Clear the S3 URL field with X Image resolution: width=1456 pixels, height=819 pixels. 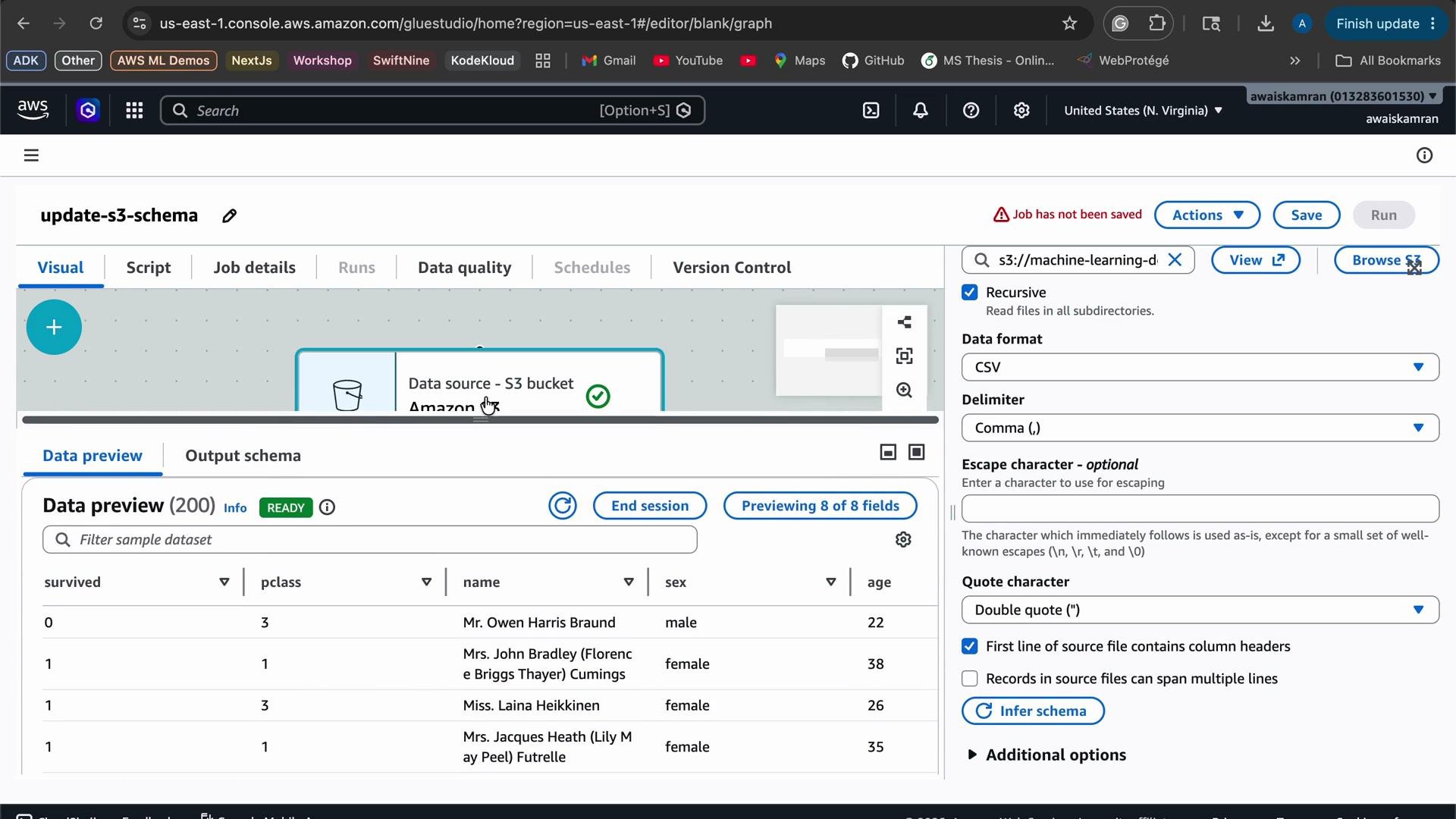click(x=1175, y=260)
